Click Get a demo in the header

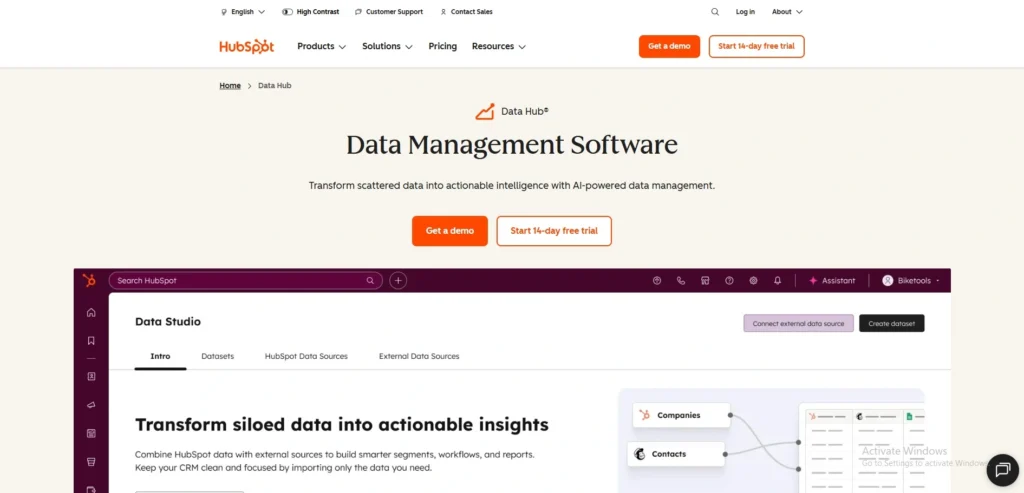coord(669,46)
